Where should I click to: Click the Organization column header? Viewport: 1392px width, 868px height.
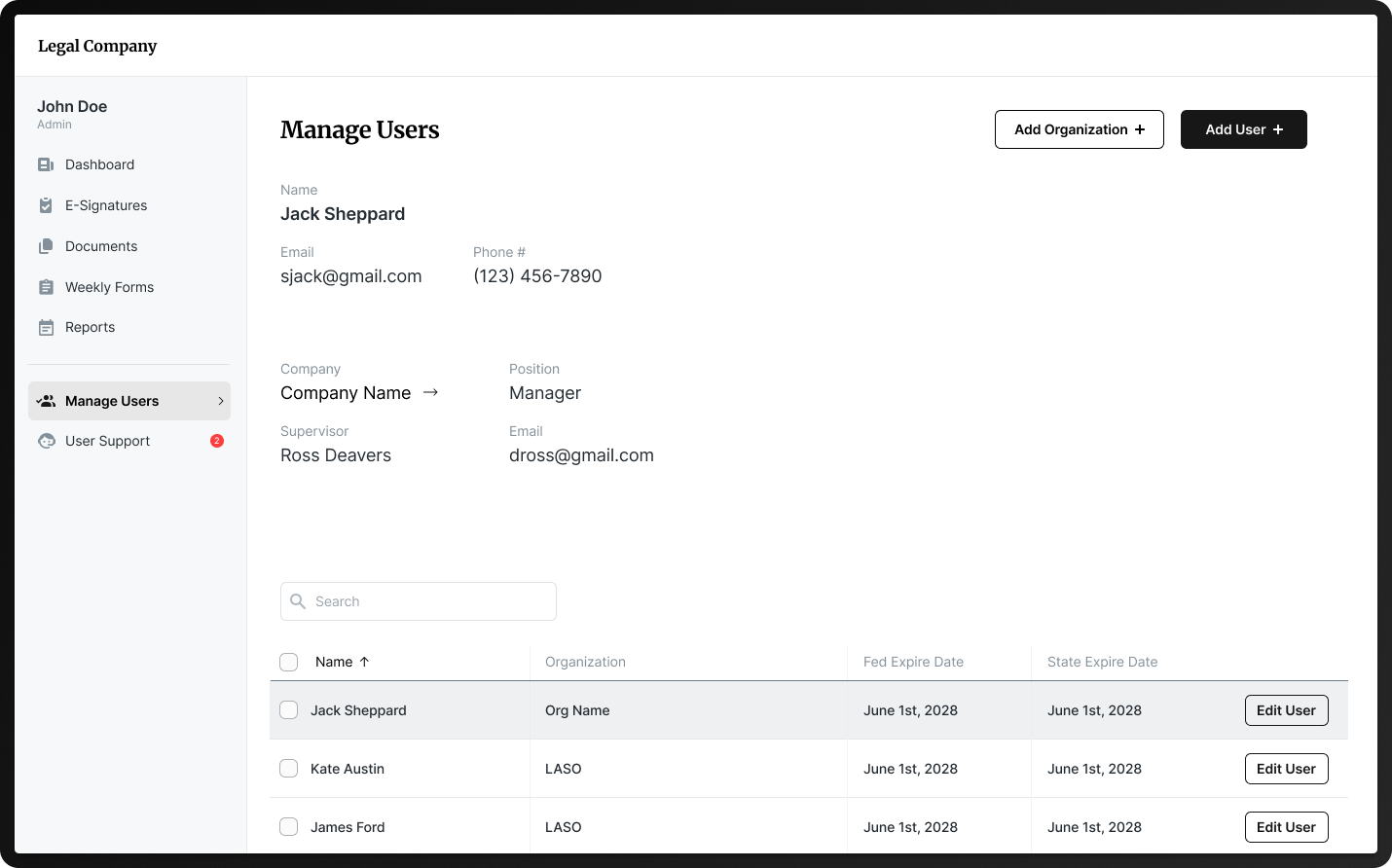585,662
